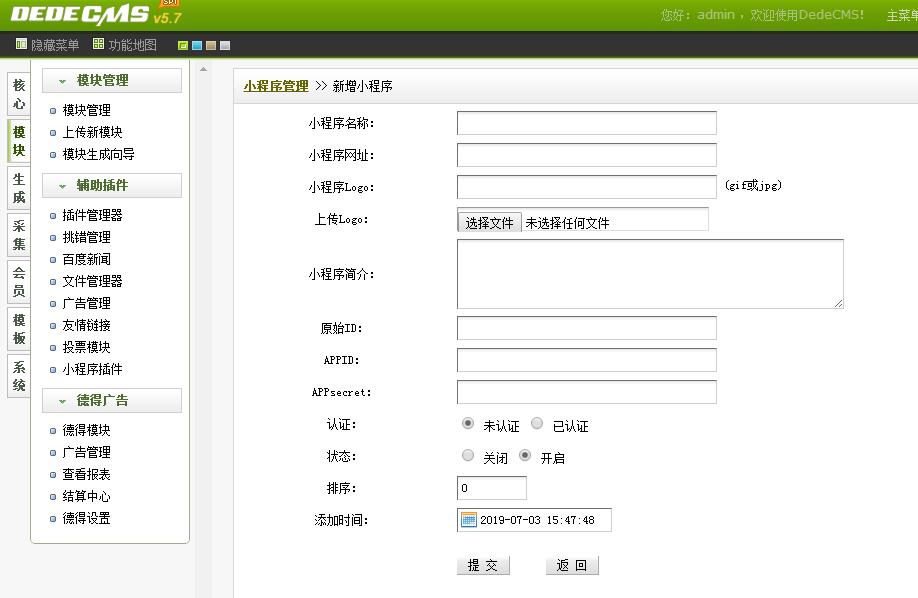
Task: Open 投票模块 in the sidebar
Action: [x=87, y=347]
